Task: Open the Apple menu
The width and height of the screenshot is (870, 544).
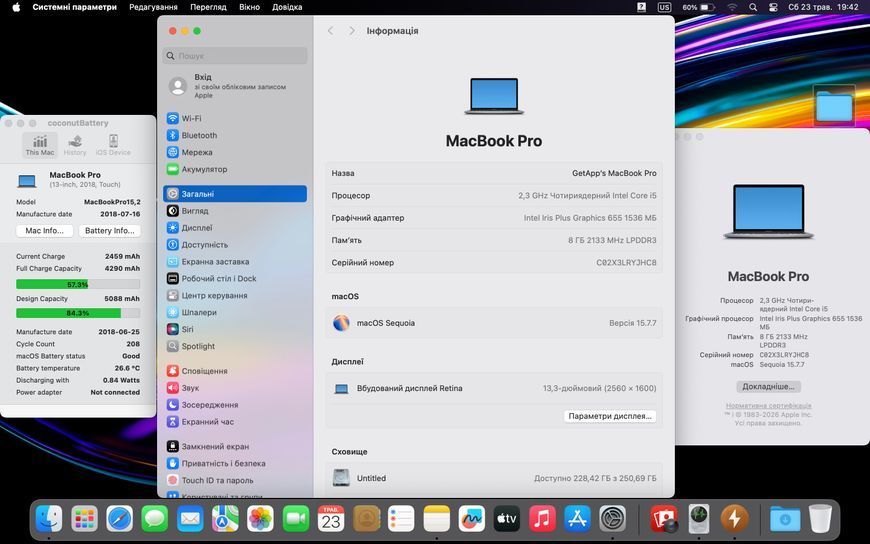Action: coord(16,7)
